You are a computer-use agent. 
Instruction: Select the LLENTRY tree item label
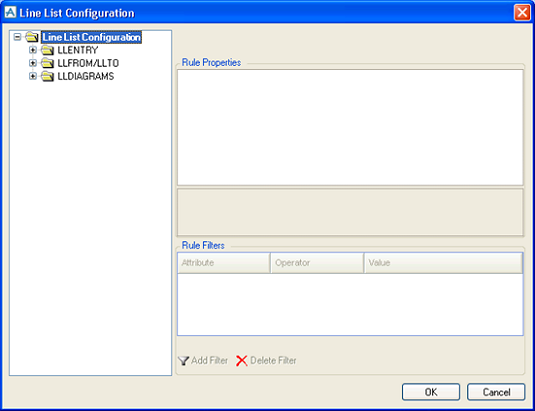pyautogui.click(x=78, y=50)
